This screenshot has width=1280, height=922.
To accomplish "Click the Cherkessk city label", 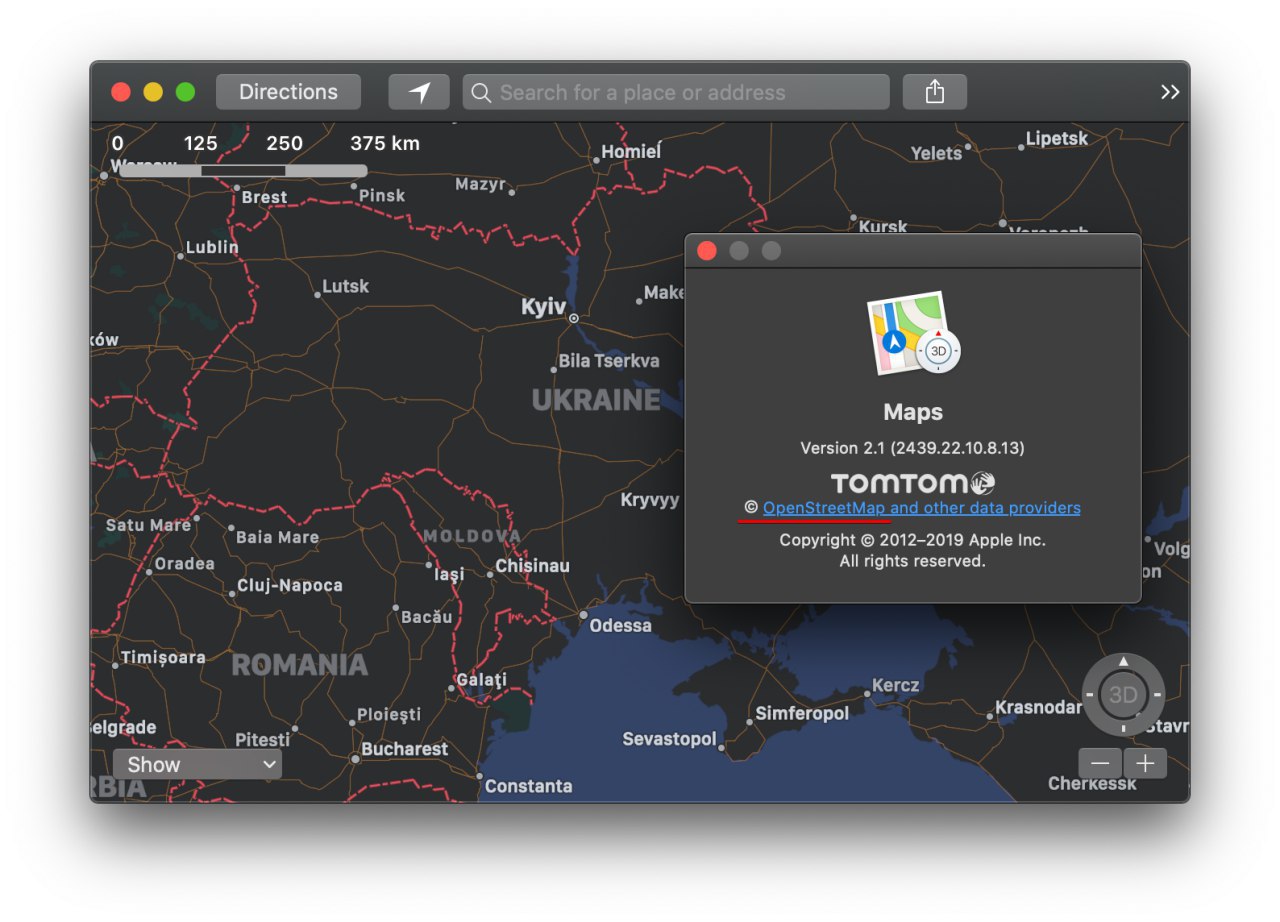I will coord(1092,784).
